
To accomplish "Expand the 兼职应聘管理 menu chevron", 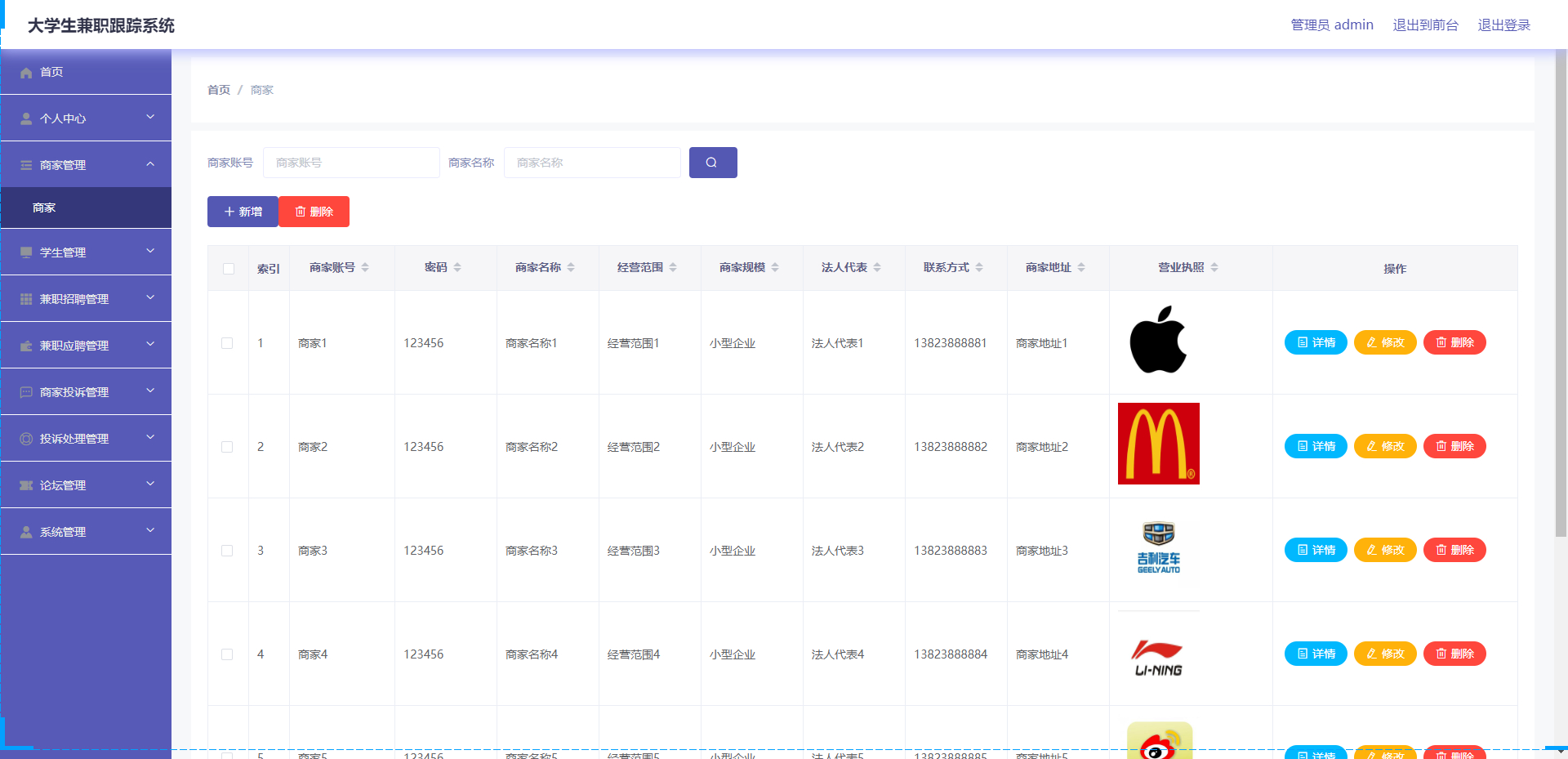I will click(150, 345).
